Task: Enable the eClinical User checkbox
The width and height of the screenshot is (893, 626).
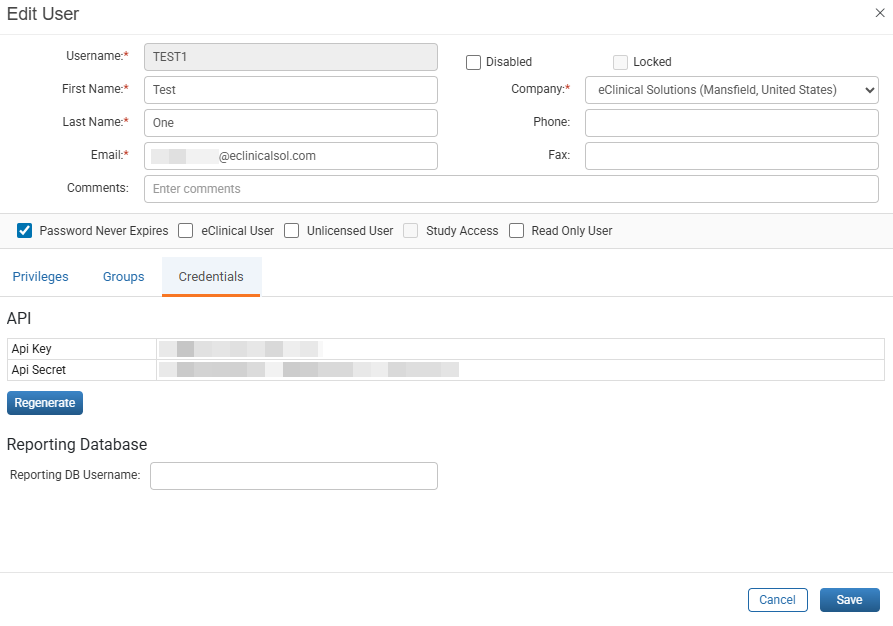Action: point(186,231)
